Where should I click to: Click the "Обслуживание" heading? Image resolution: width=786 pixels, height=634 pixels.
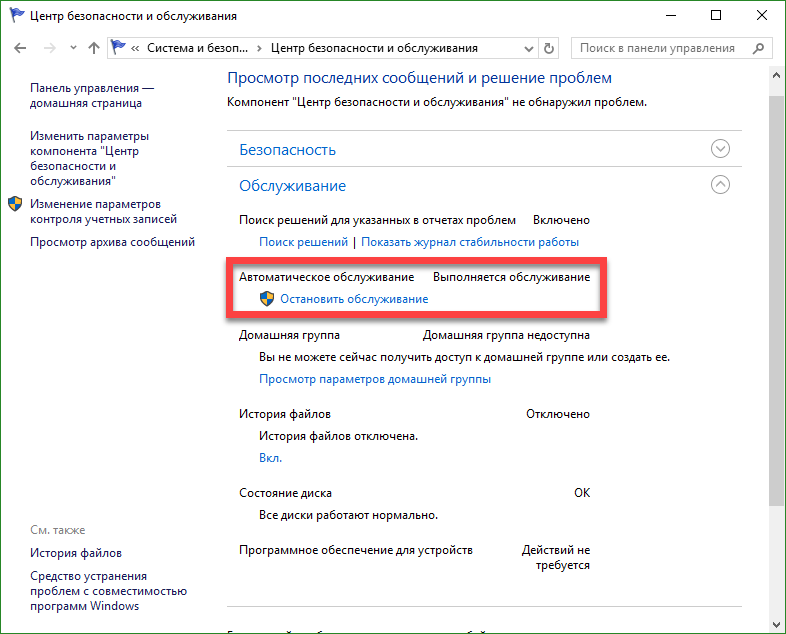click(292, 186)
